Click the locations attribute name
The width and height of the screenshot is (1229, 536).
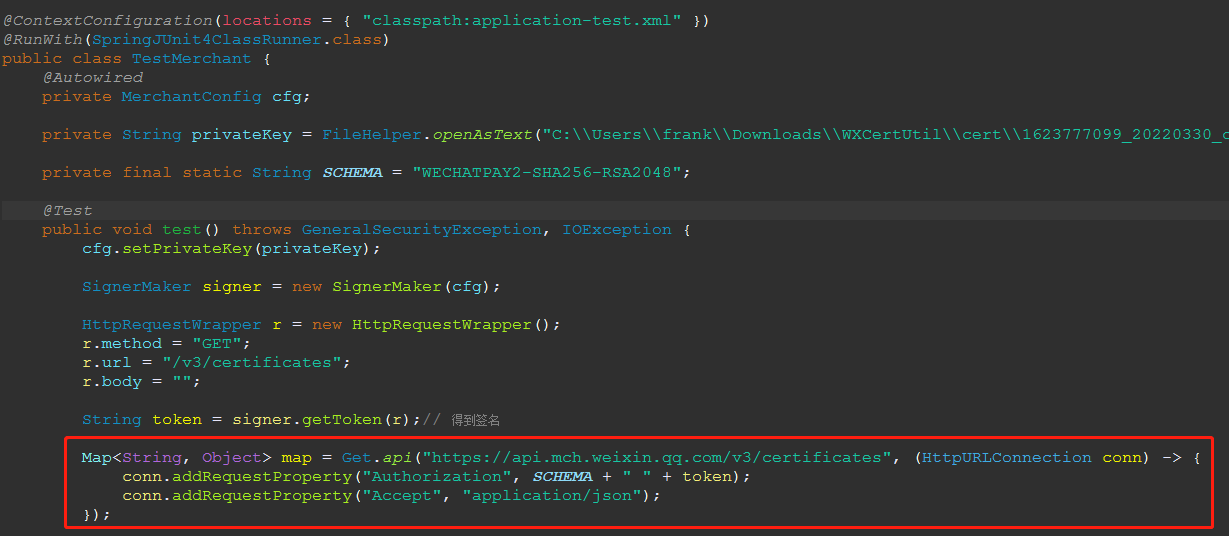267,21
